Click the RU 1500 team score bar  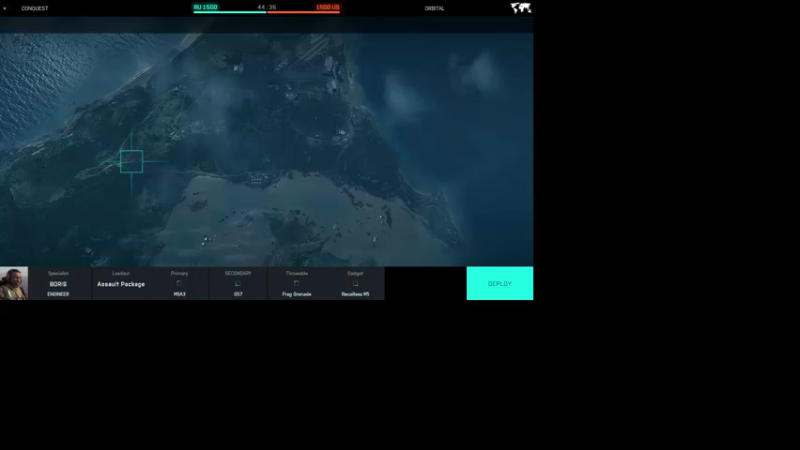pyautogui.click(x=230, y=11)
